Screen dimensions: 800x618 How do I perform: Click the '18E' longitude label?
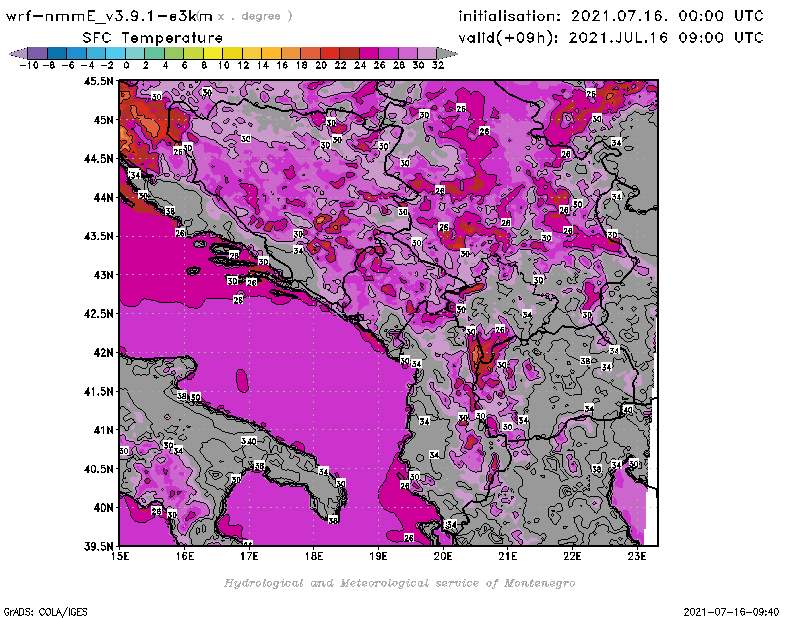click(x=314, y=556)
